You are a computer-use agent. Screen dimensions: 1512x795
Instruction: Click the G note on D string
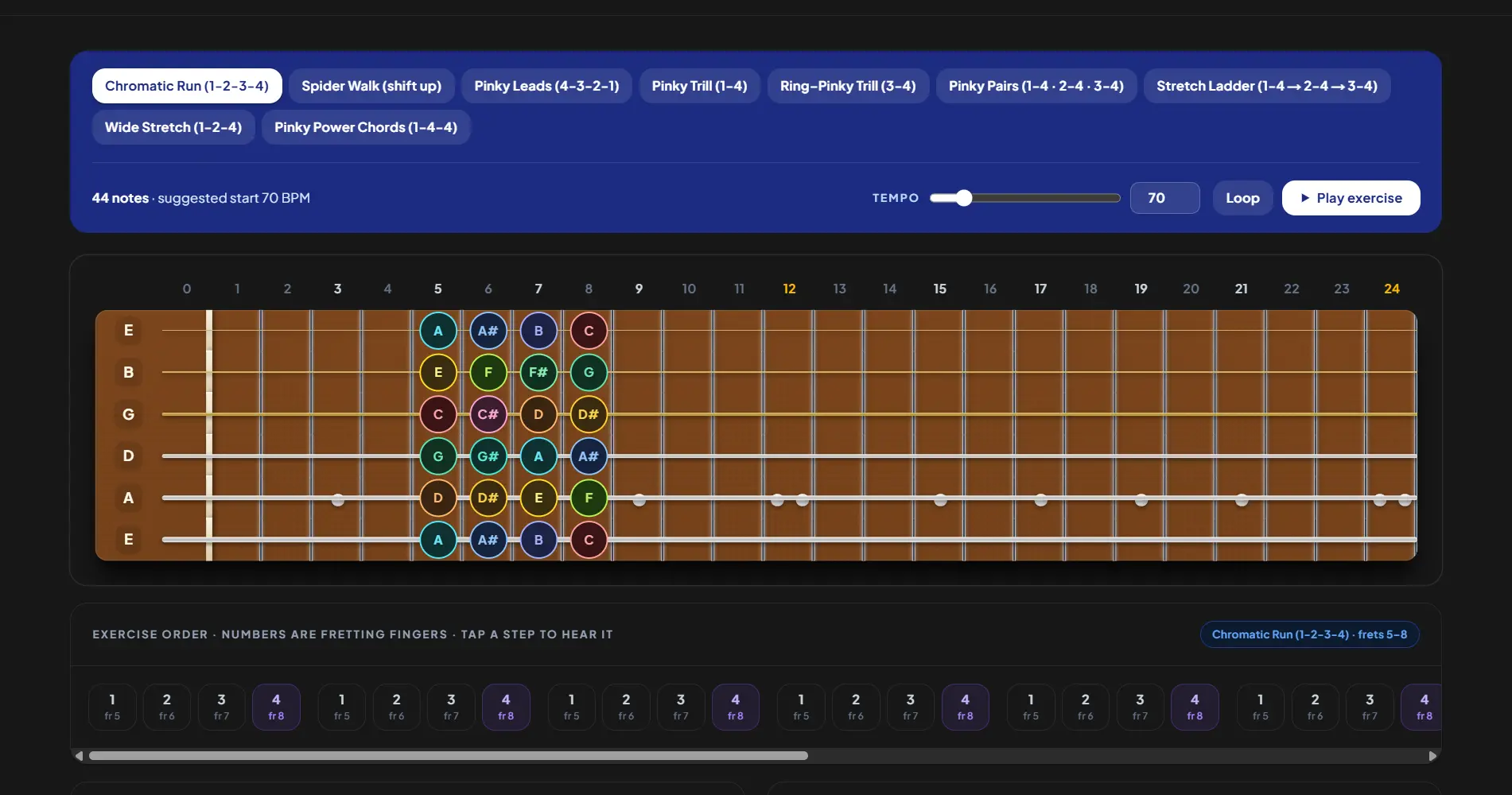[x=438, y=456]
